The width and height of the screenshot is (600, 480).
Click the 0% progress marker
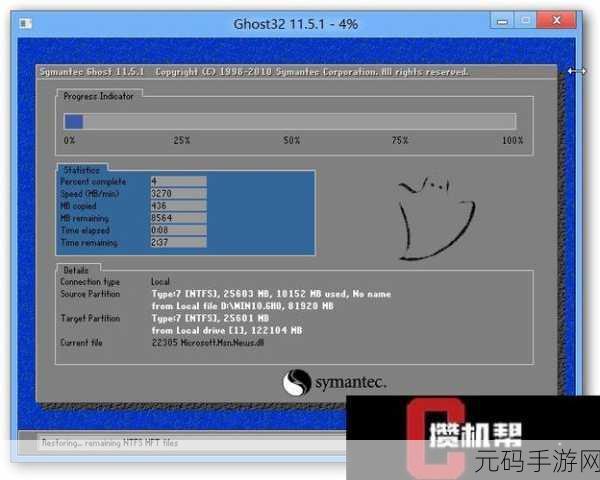click(x=70, y=140)
